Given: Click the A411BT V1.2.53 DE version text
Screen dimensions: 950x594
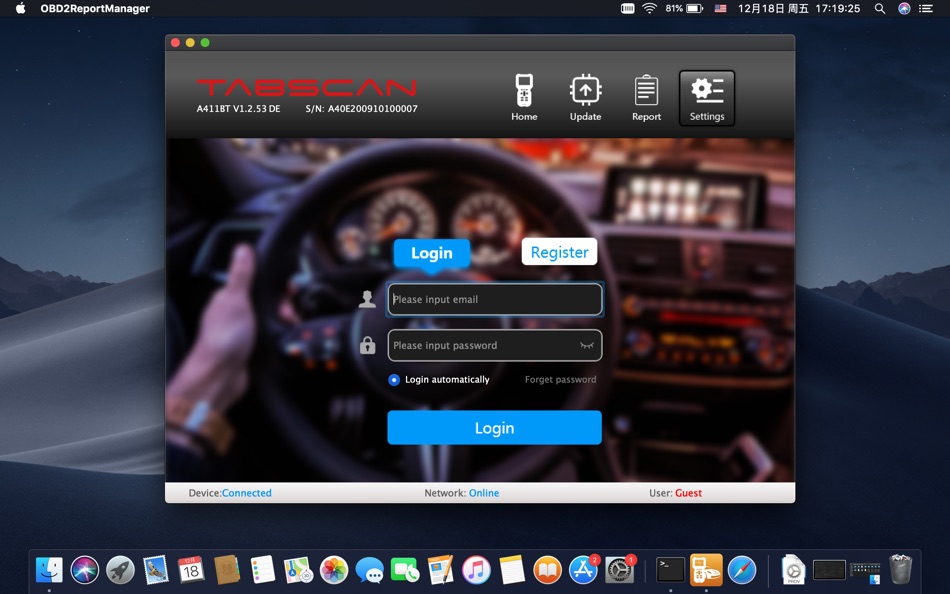Looking at the screenshot, I should (238, 108).
